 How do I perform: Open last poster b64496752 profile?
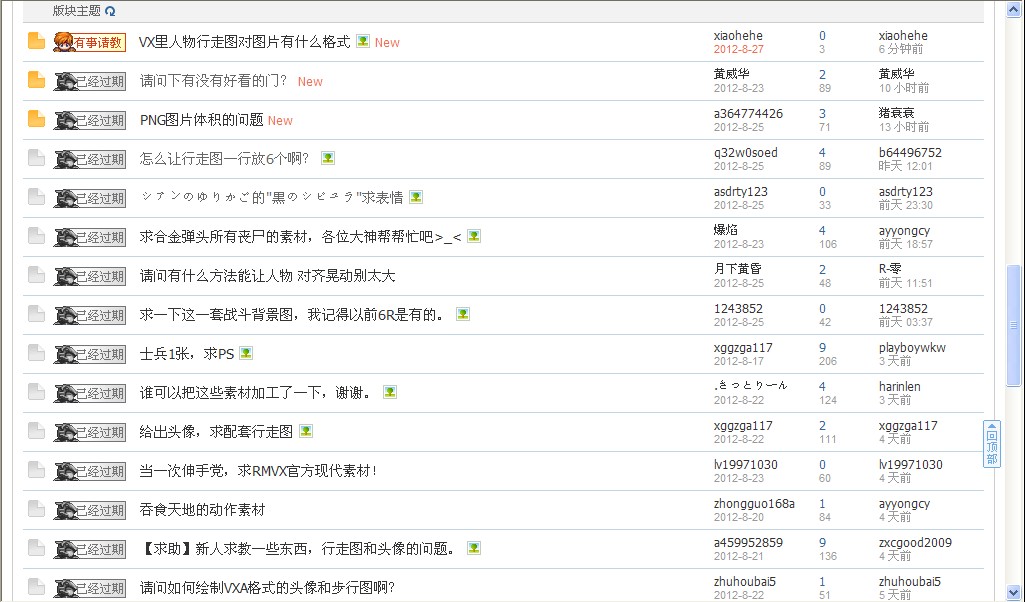coord(910,153)
